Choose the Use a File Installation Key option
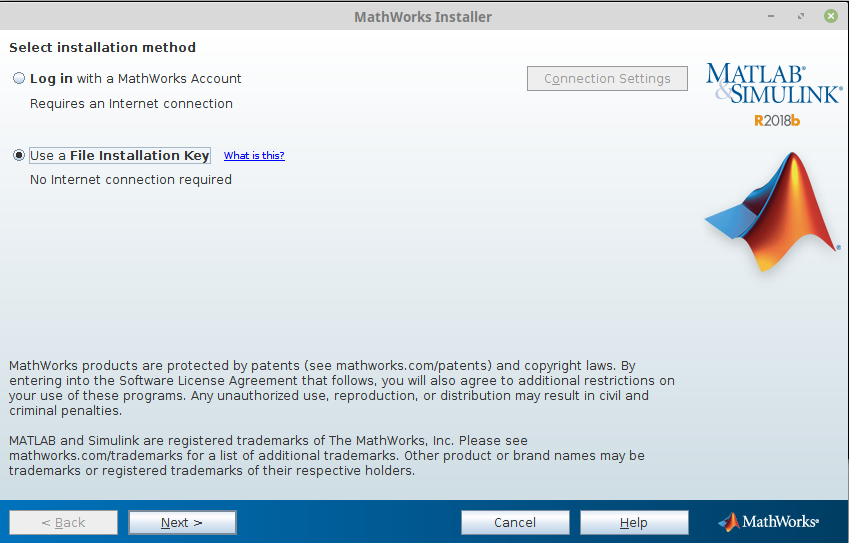This screenshot has height=543, width=849. (19, 156)
